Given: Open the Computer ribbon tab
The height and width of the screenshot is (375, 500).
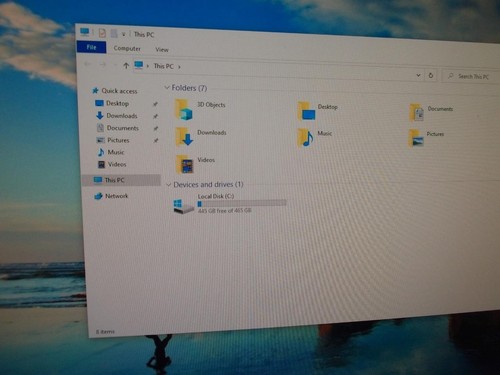Looking at the screenshot, I should pos(127,48).
